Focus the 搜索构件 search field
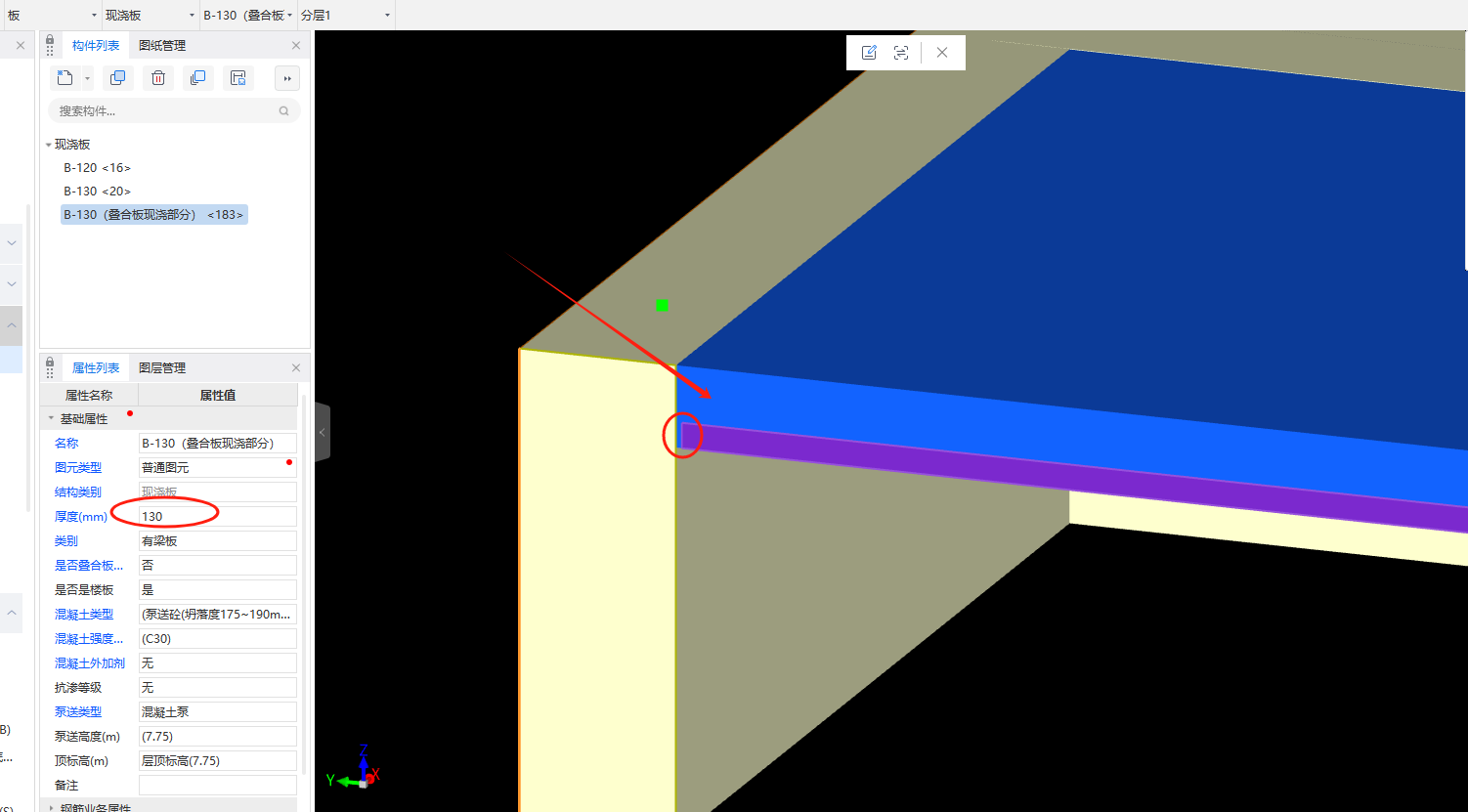 click(x=174, y=111)
